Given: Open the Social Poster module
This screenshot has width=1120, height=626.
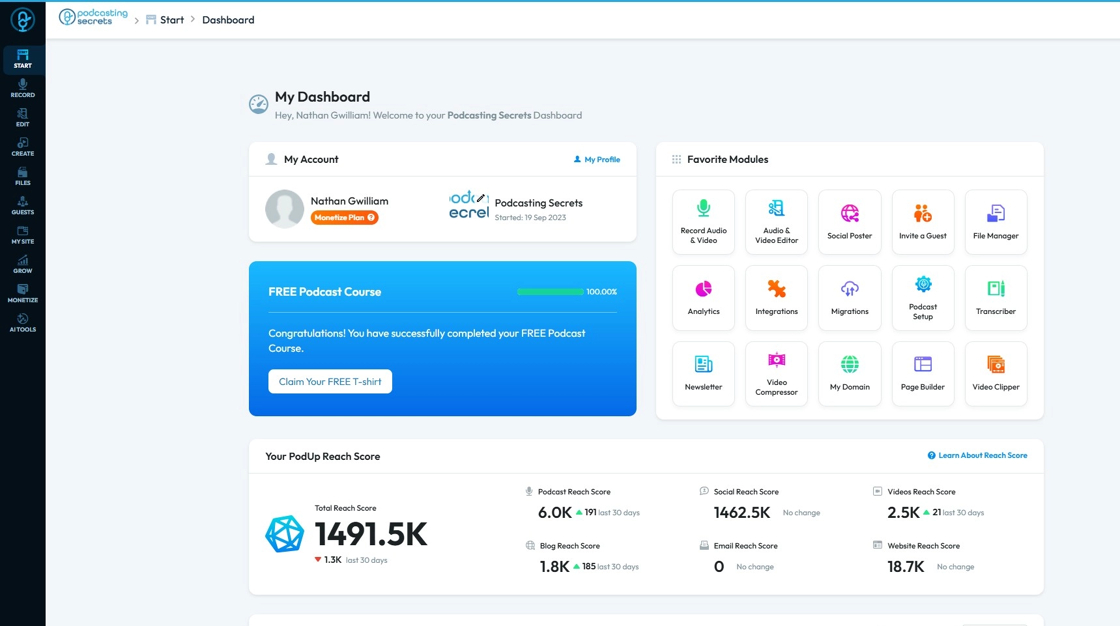Looking at the screenshot, I should 849,222.
